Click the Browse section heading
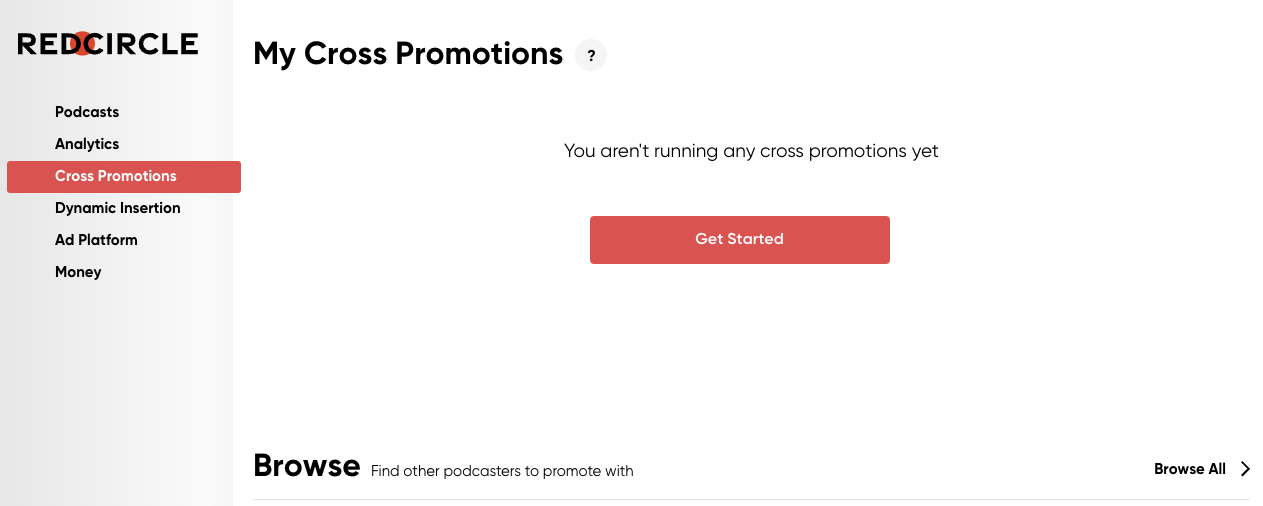The image size is (1263, 506). point(306,466)
